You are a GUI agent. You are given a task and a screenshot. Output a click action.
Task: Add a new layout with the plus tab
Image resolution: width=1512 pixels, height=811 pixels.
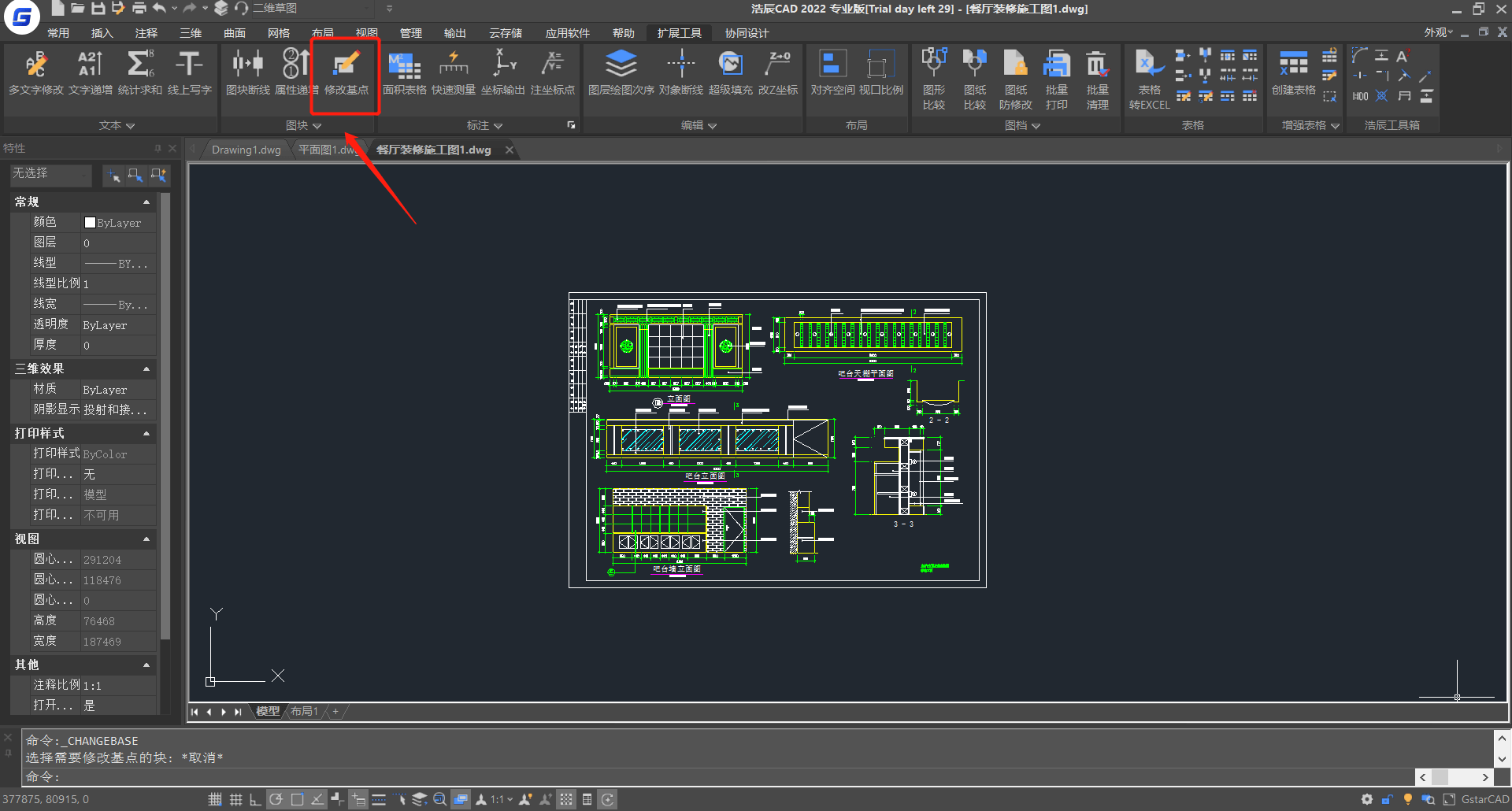coord(335,711)
